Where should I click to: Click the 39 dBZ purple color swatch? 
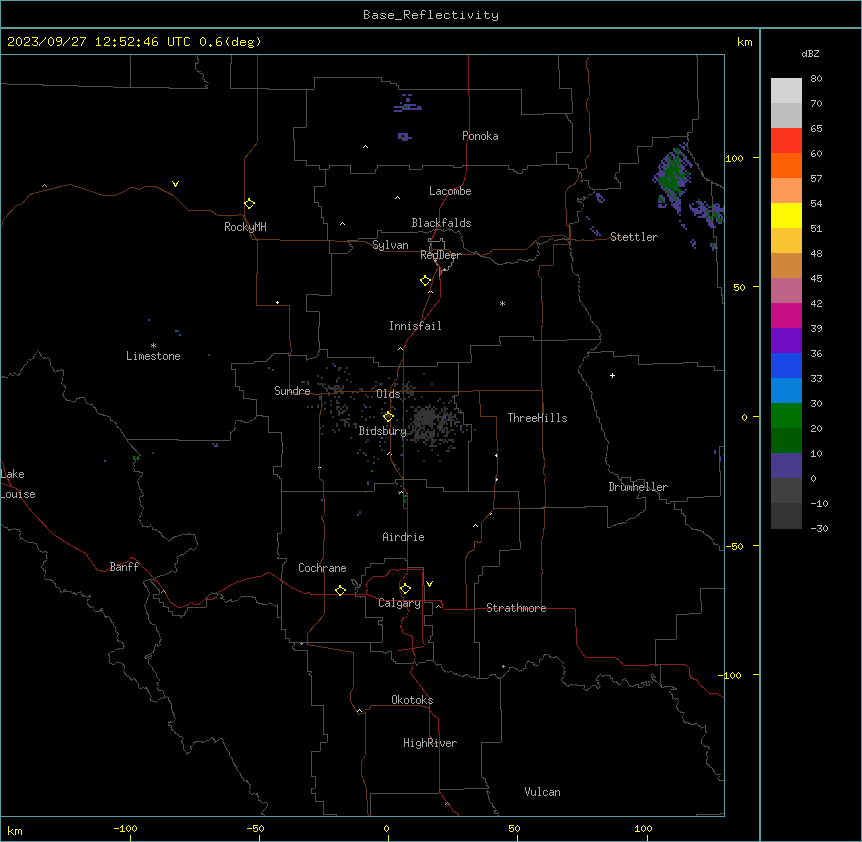point(786,341)
